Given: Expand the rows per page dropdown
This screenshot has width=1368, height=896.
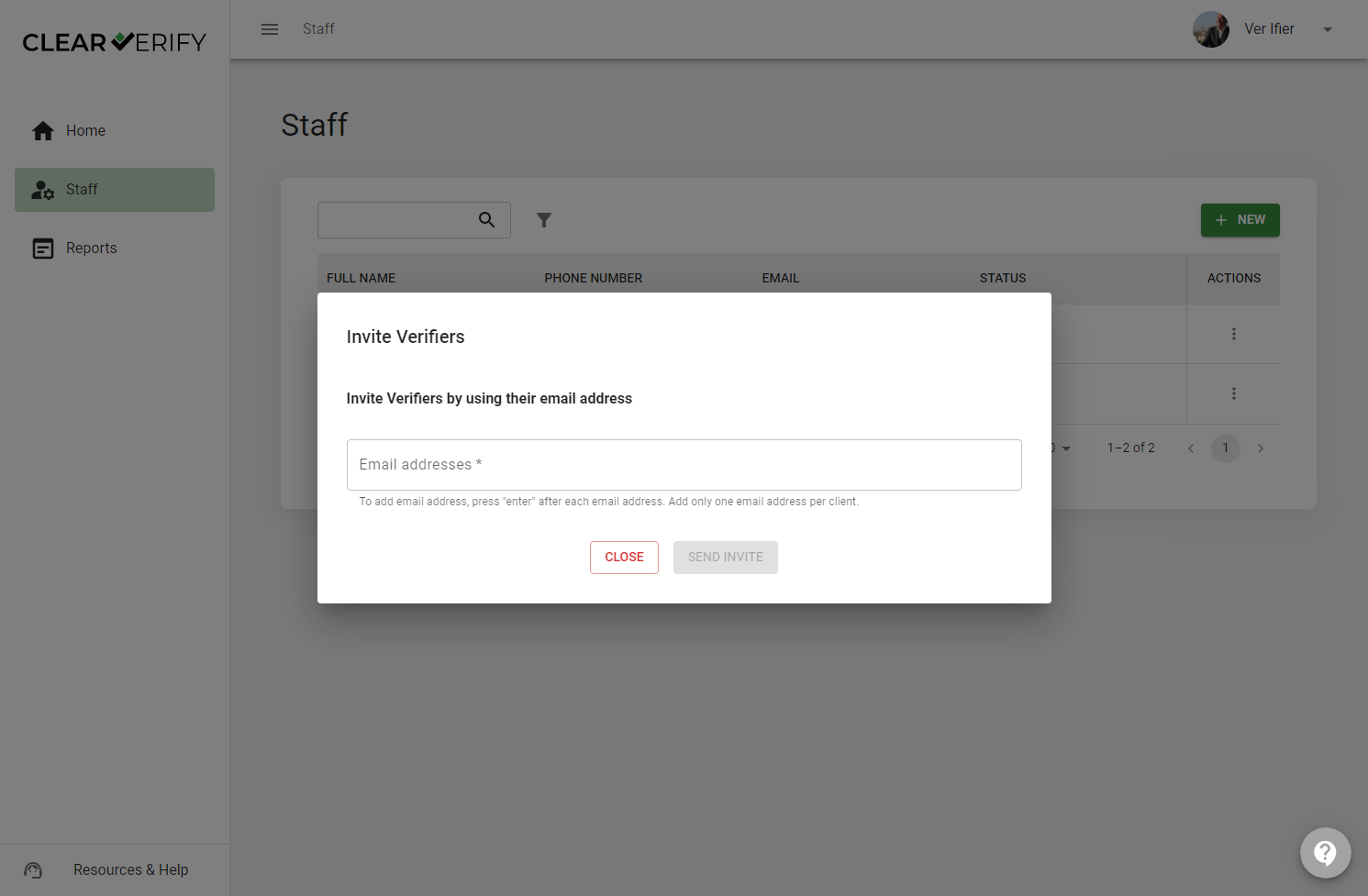Looking at the screenshot, I should click(x=1065, y=448).
